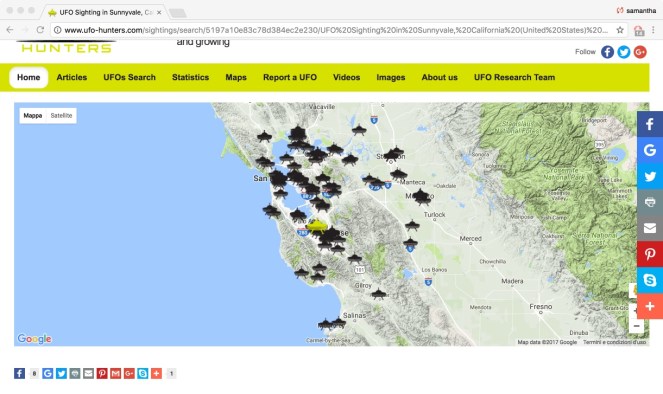Open the Maps menu item
Screen dimensions: 663x394
pos(236,77)
